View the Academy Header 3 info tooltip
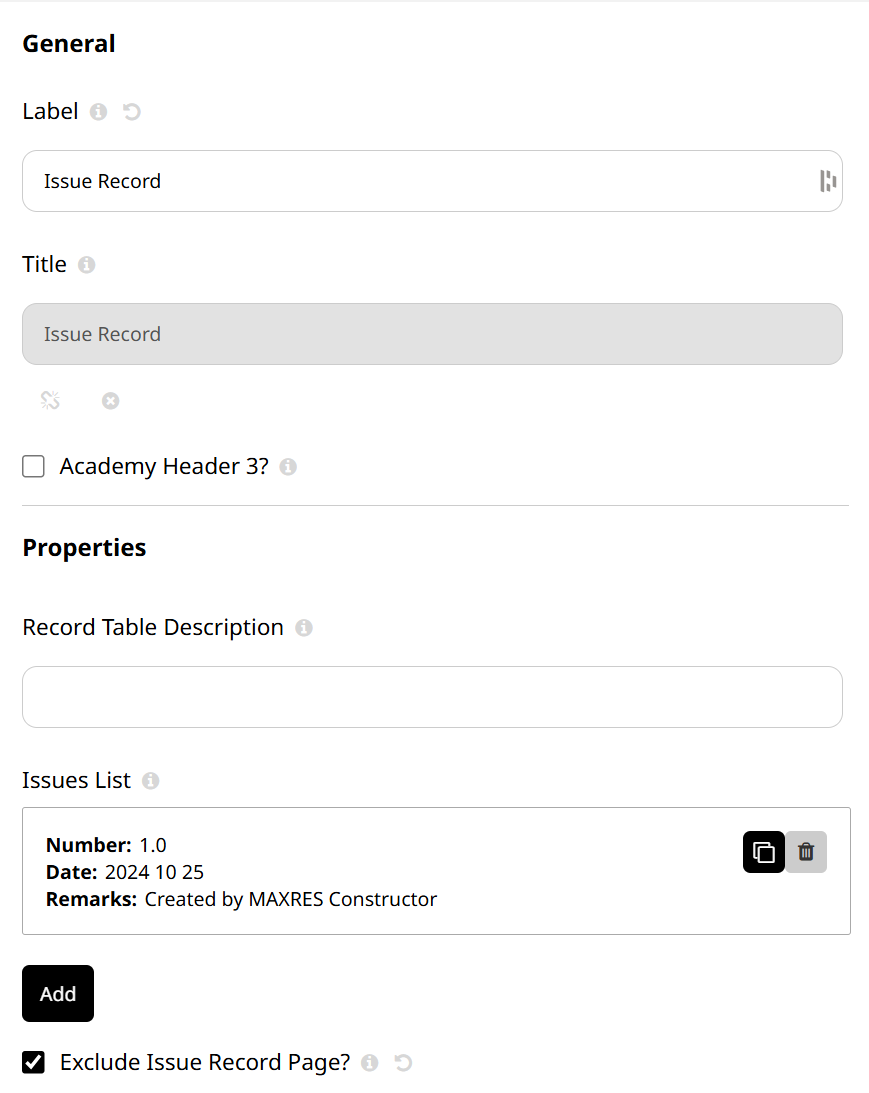 [x=287, y=466]
